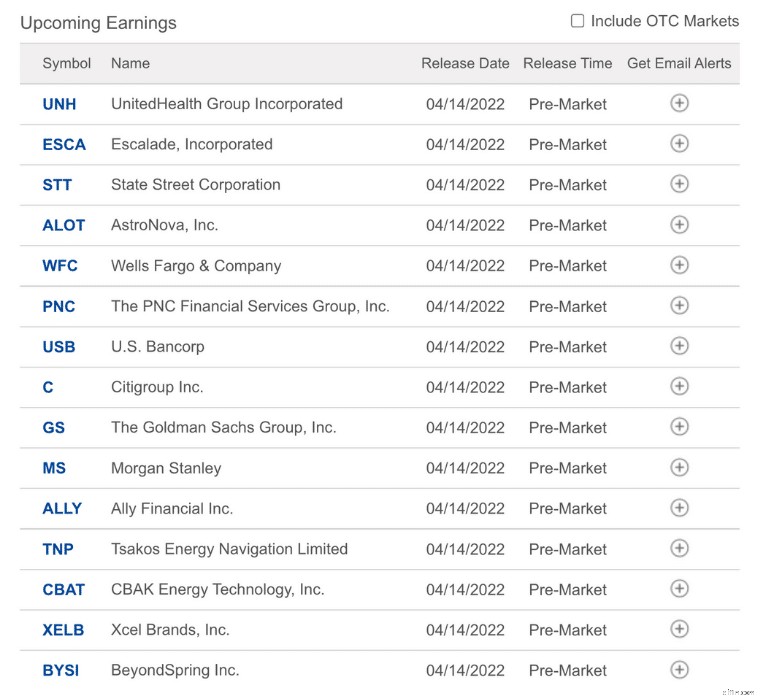This screenshot has height=698, width=768.
Task: Click Pre-Market in the Morgan Stanley row
Action: (568, 468)
